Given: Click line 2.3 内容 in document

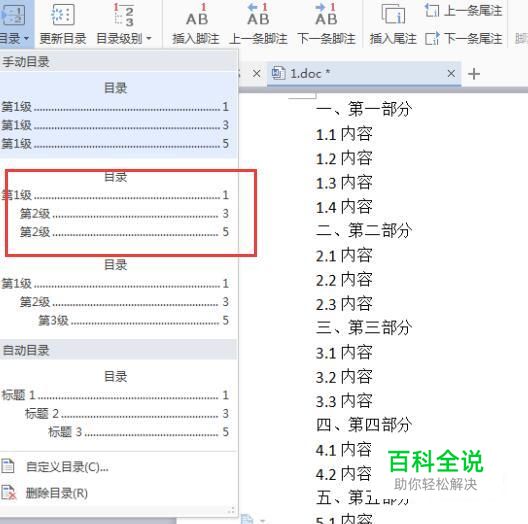Looking at the screenshot, I should tap(344, 304).
